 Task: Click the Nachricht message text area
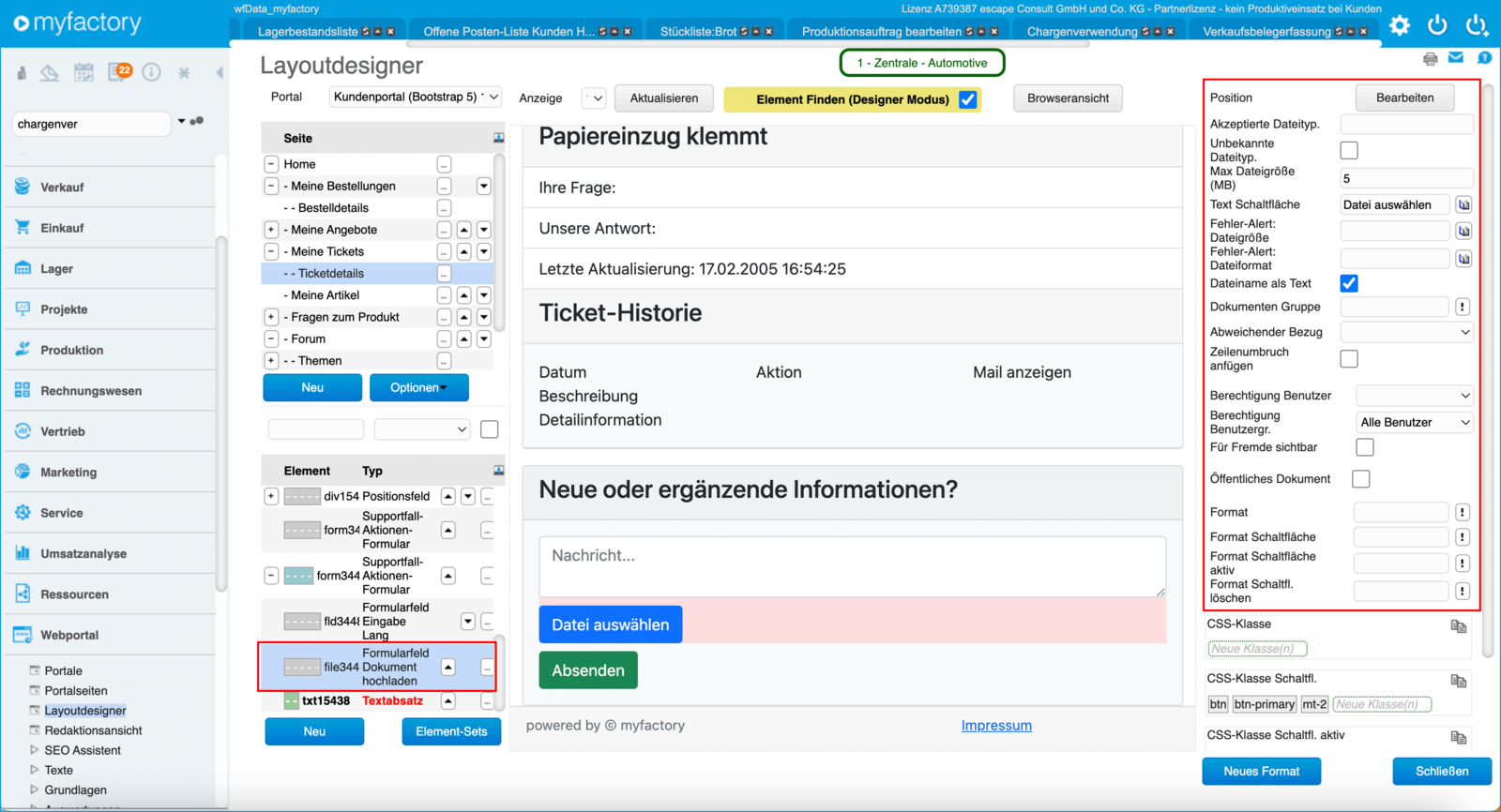click(x=852, y=566)
